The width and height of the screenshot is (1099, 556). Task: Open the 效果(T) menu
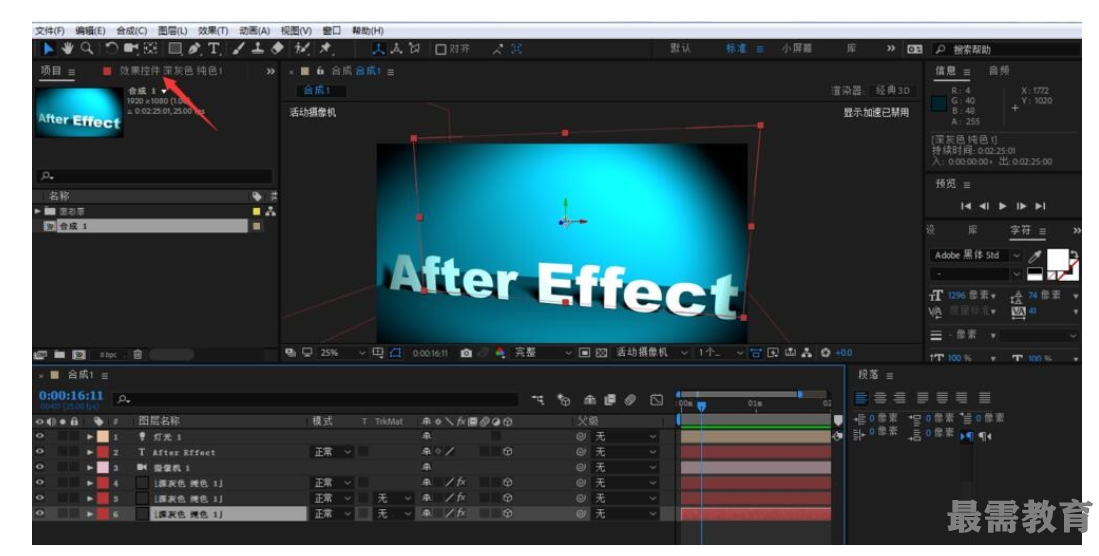click(213, 31)
